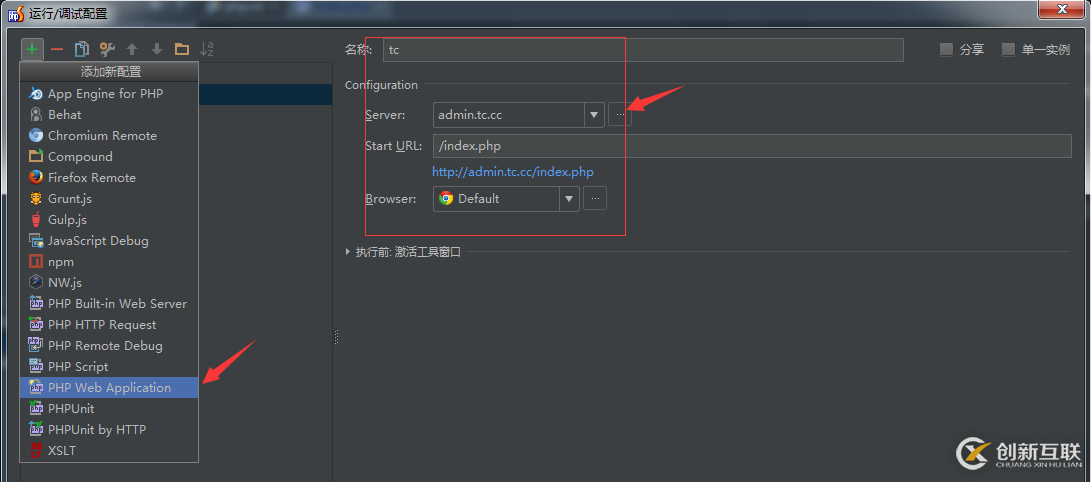The height and width of the screenshot is (482, 1091).
Task: Select App Engine for PHP
Action: [109, 93]
